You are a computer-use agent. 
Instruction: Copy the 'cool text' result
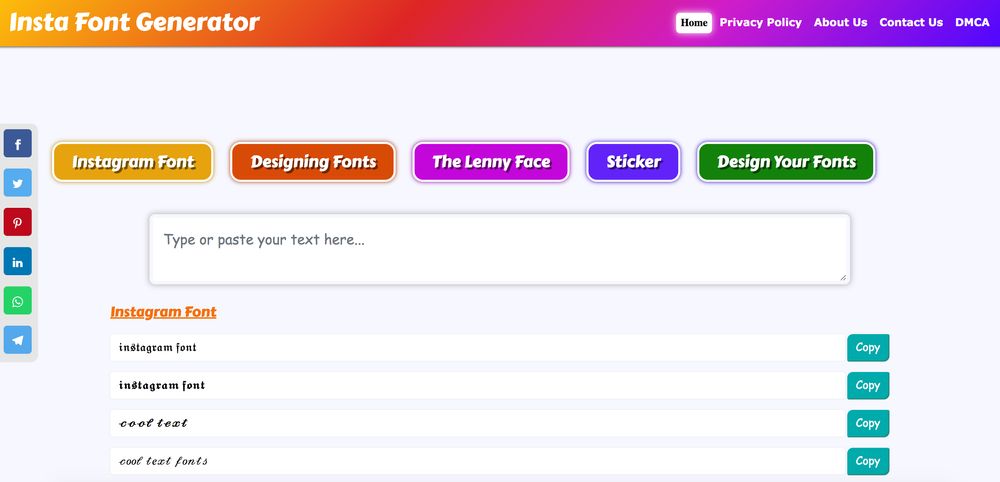tap(868, 423)
